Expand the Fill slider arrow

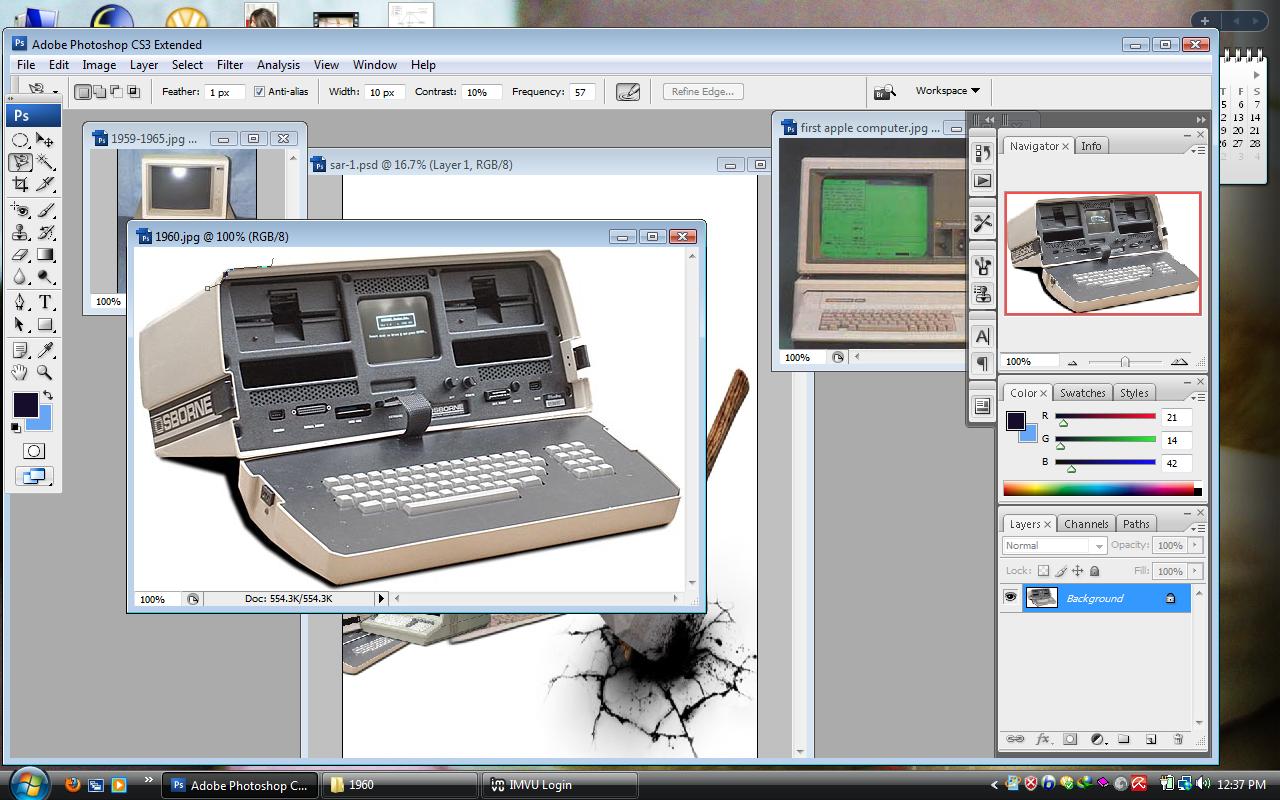[1194, 571]
